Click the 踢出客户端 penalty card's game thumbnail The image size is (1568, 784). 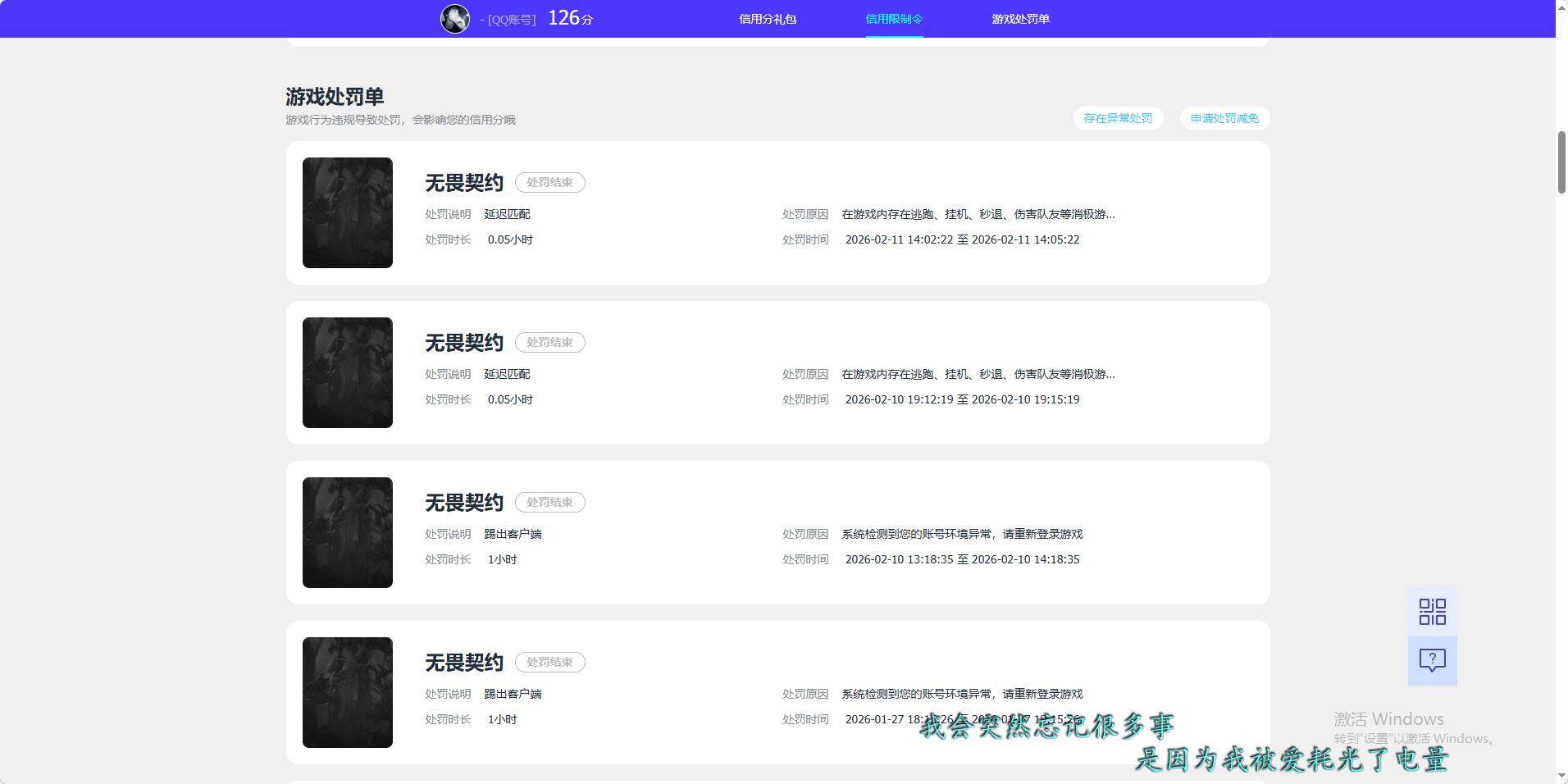click(347, 532)
